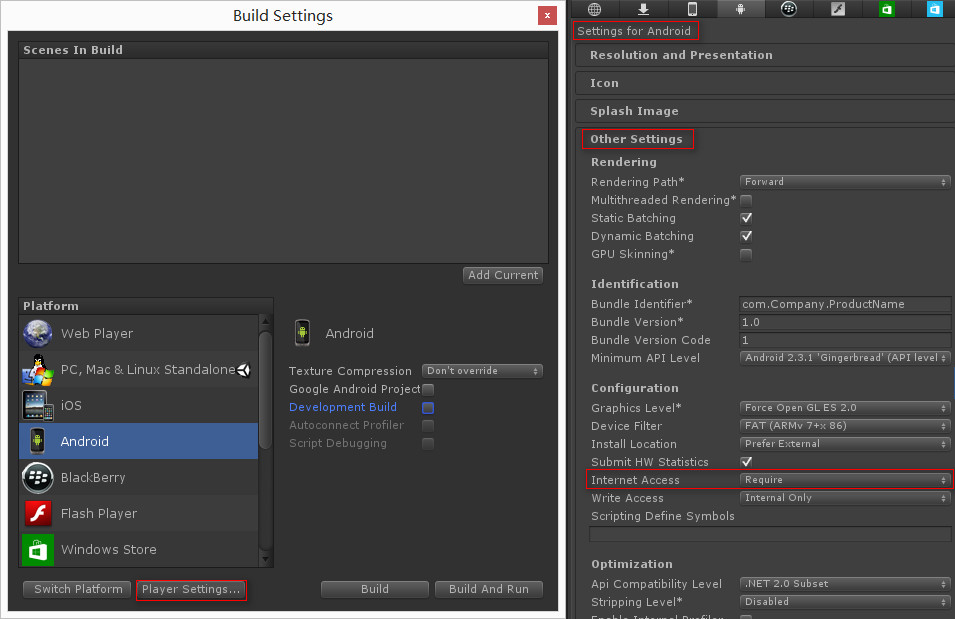The height and width of the screenshot is (619, 955).
Task: Collapse Other Settings section
Action: (765, 139)
